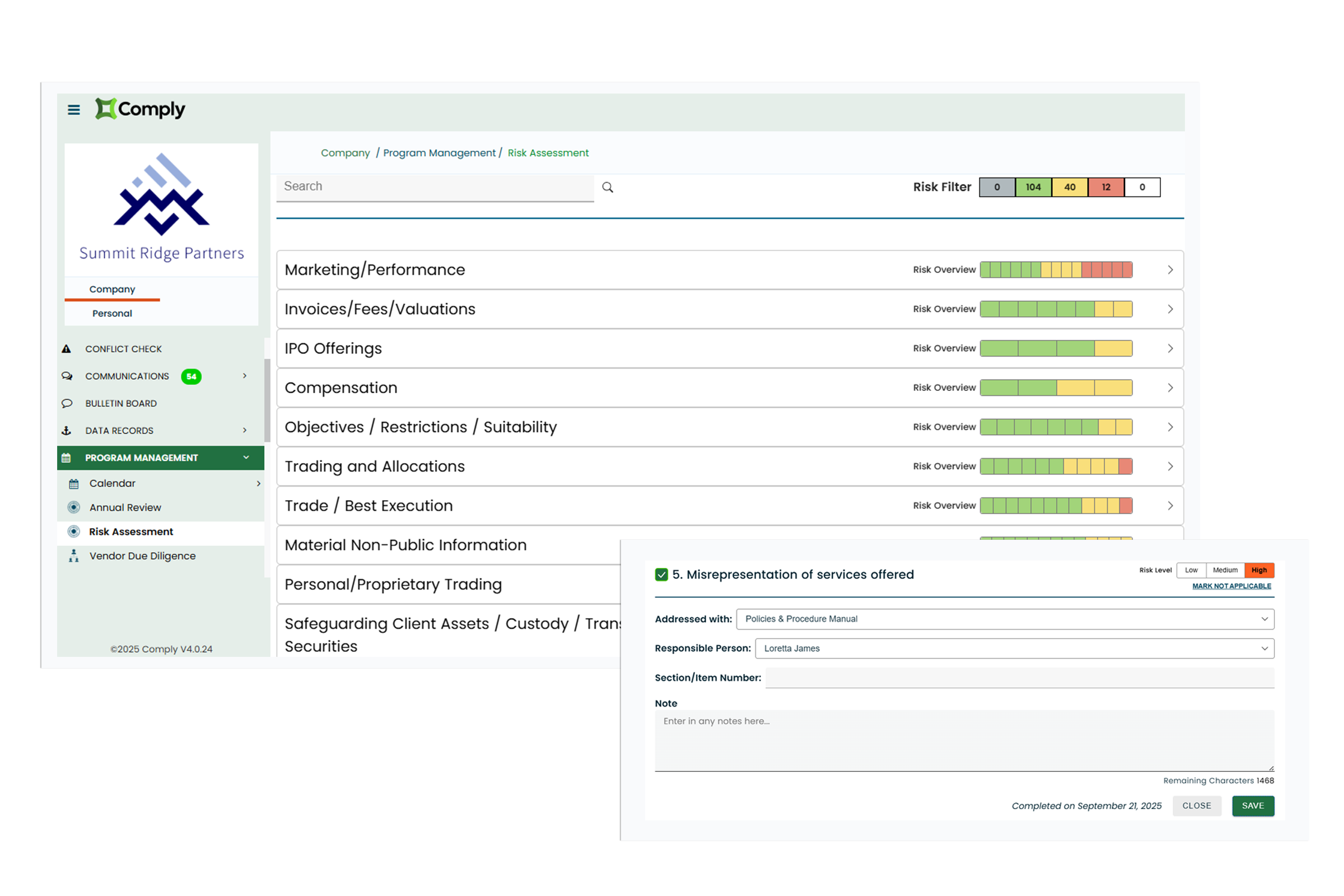Click Program Management in the breadcrumb
Screen dimensions: 1344x896
pyautogui.click(x=439, y=152)
